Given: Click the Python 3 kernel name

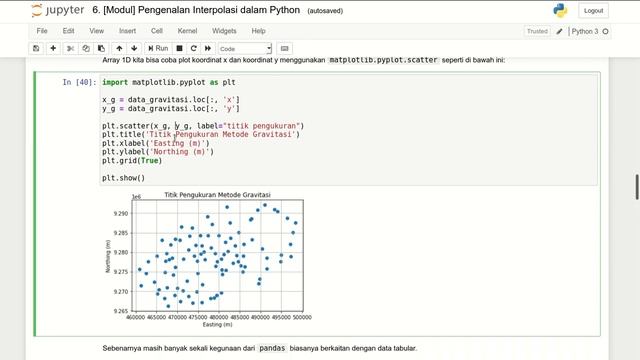Looking at the screenshot, I should (x=584, y=31).
